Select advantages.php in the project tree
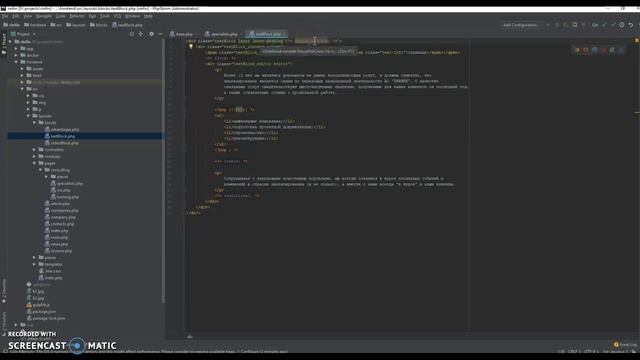 (62, 129)
